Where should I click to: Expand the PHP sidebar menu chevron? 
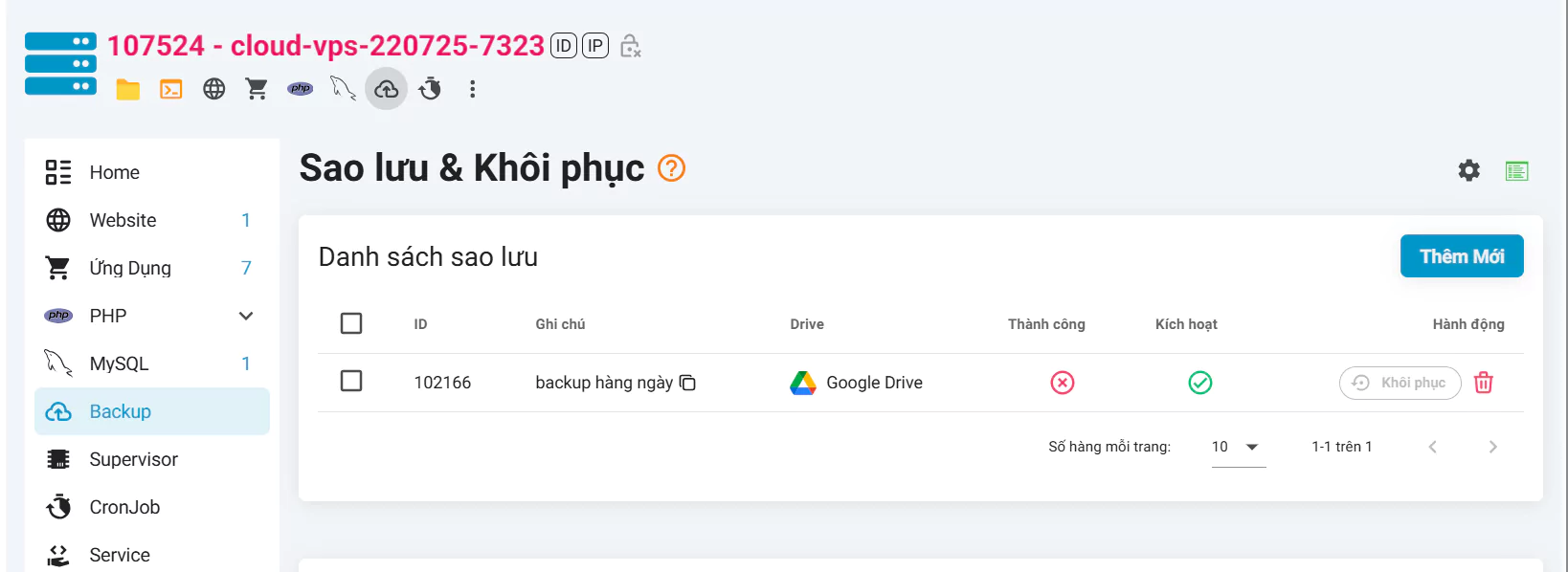pos(246,316)
